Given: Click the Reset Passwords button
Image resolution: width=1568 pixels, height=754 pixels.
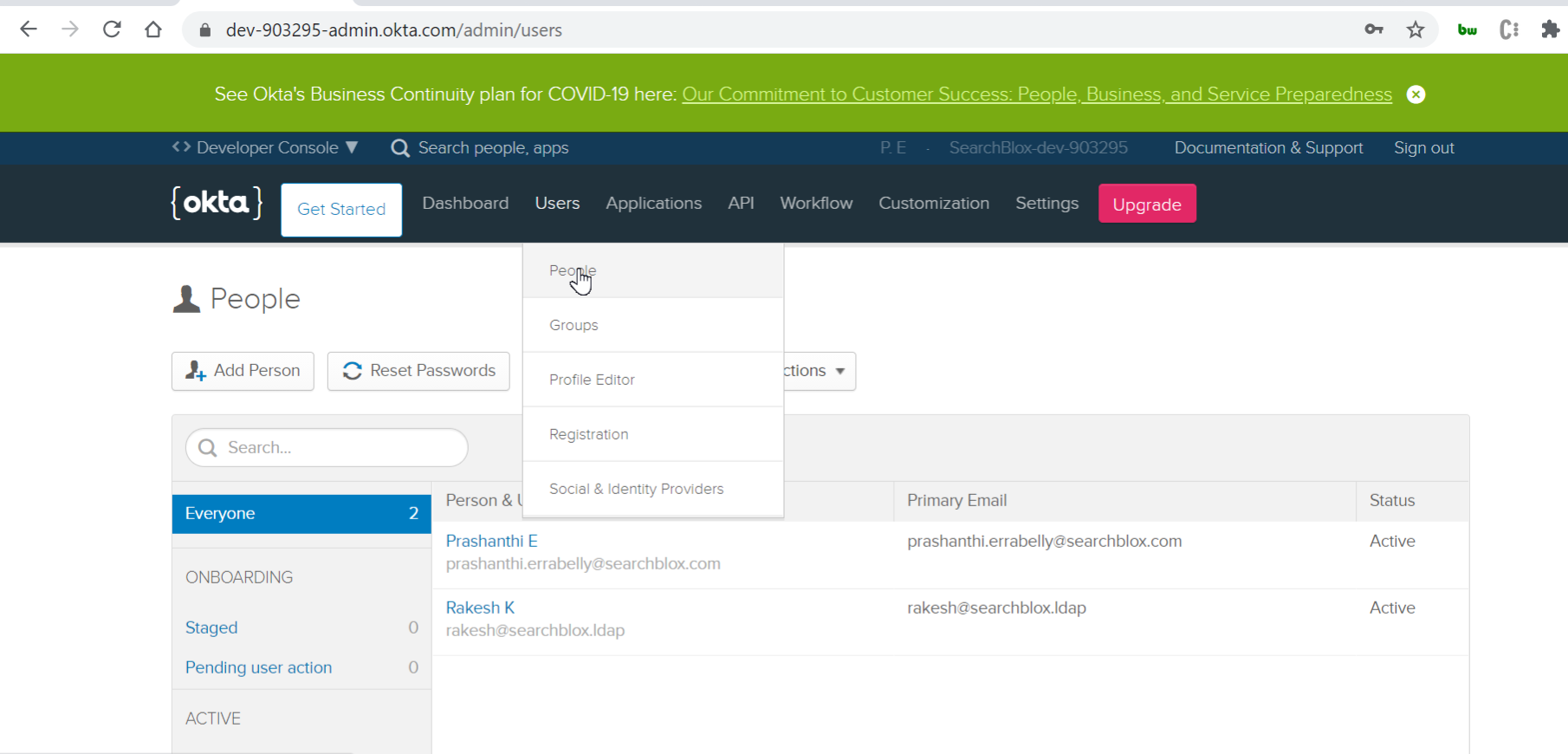Looking at the screenshot, I should [x=418, y=371].
